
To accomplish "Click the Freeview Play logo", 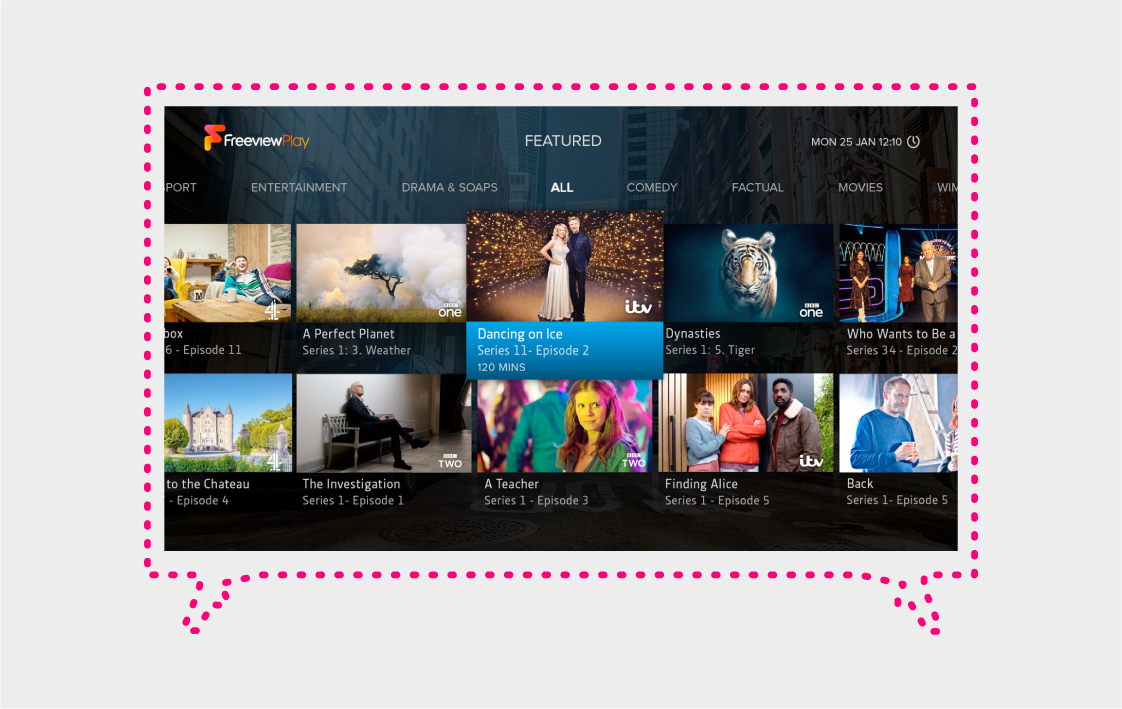I will [256, 138].
